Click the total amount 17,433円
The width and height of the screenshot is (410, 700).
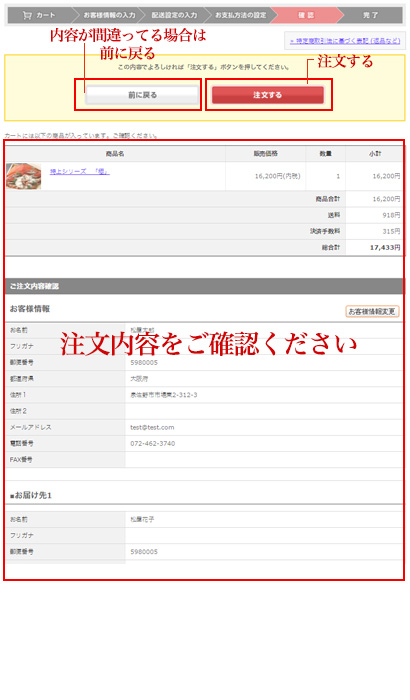pyautogui.click(x=385, y=248)
